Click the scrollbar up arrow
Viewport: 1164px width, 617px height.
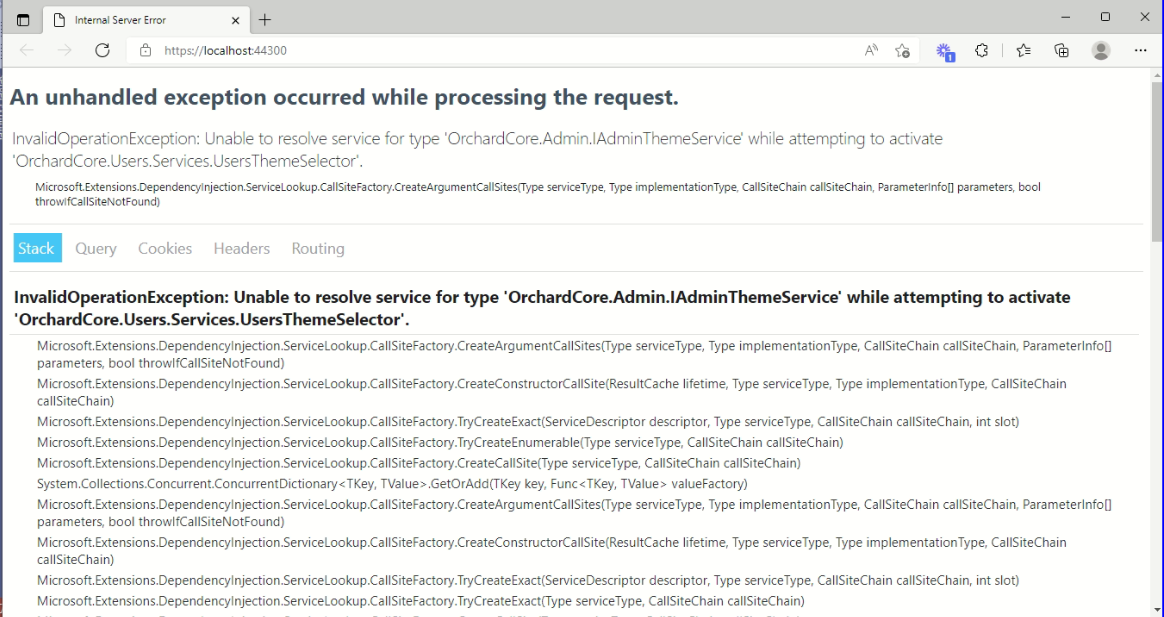point(1157,75)
